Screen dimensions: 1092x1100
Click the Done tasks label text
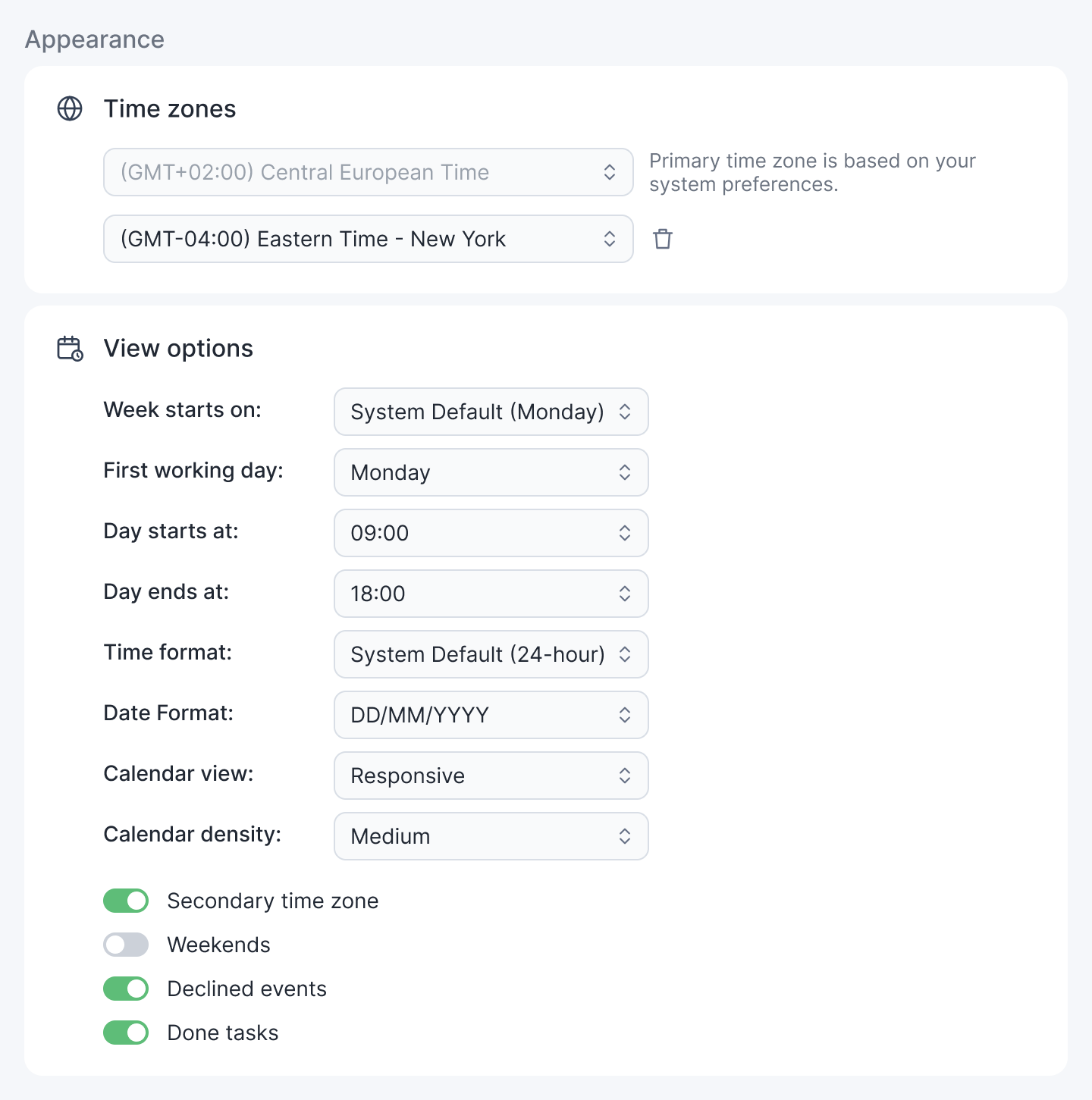pos(223,1033)
